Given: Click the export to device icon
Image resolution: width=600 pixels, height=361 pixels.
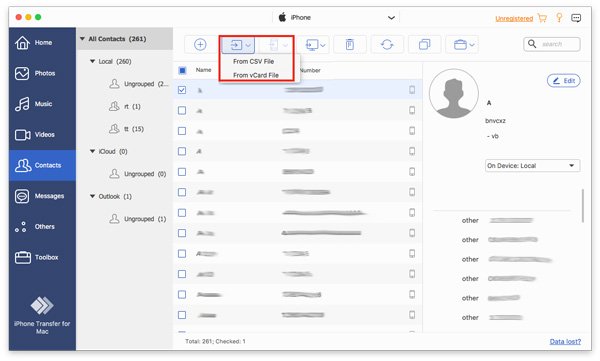Looking at the screenshot, I should (273, 45).
